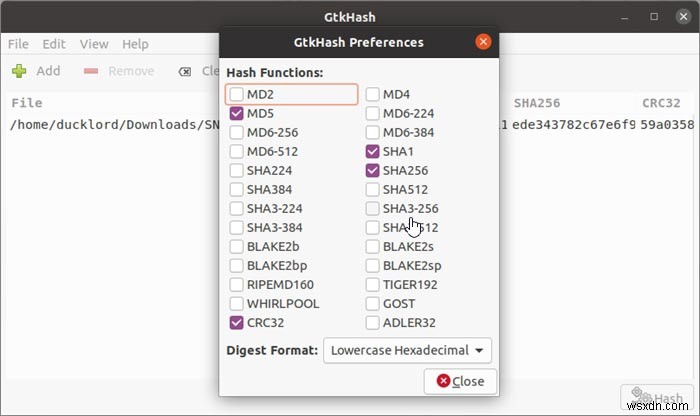This screenshot has width=700, height=416.
Task: Uncheck the MD5 hash function
Action: click(x=236, y=113)
